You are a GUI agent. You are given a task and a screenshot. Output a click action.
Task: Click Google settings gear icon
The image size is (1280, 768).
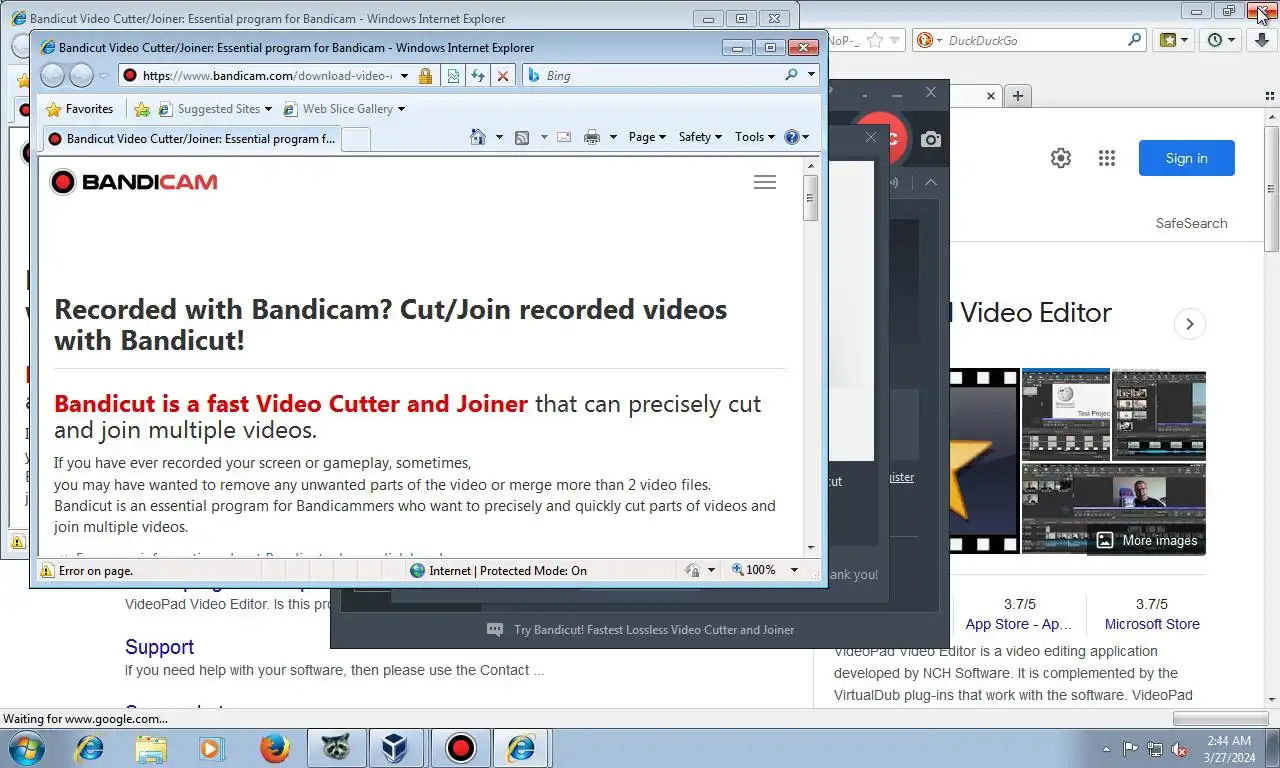(x=1061, y=158)
